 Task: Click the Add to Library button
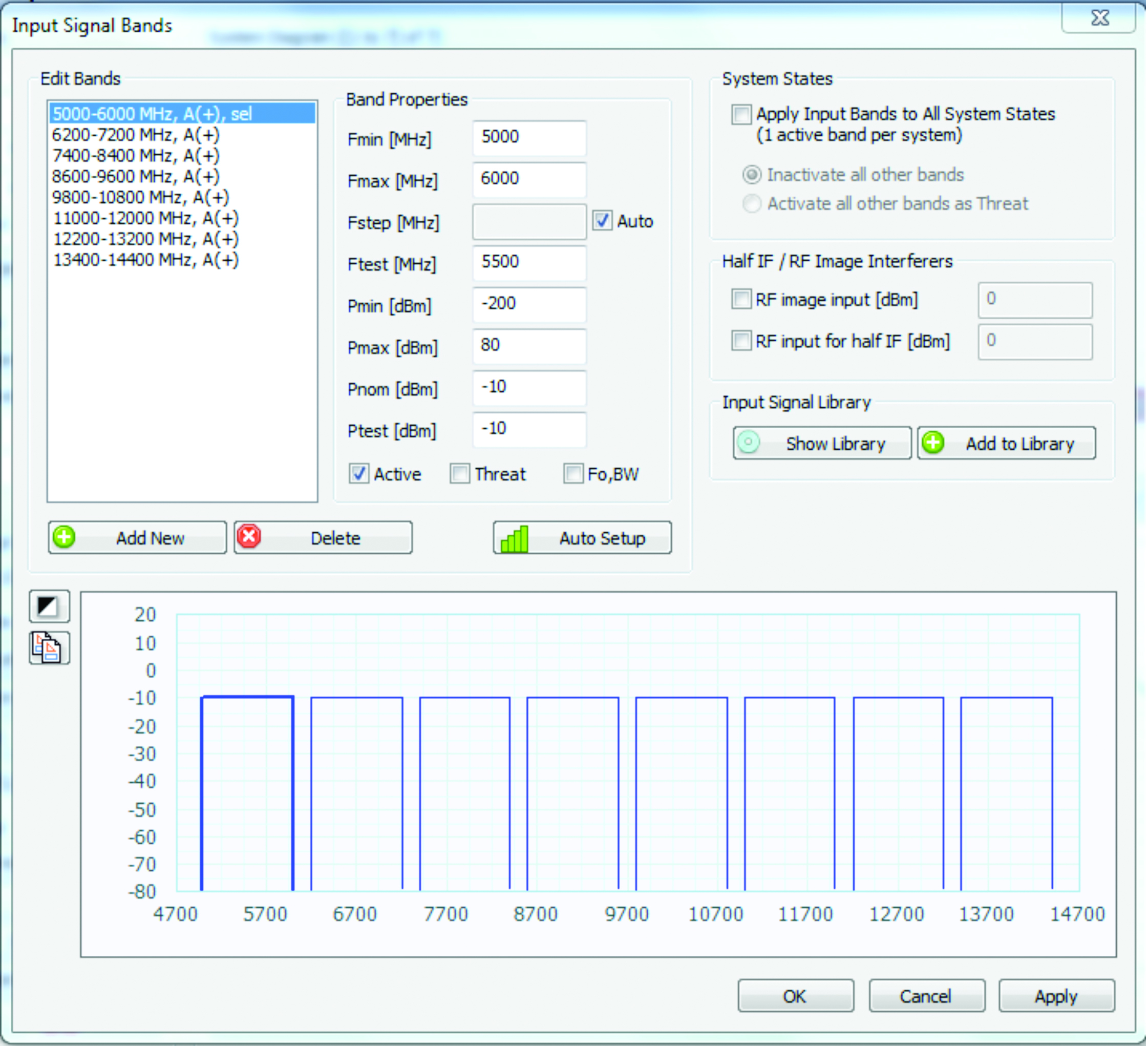(x=1006, y=443)
